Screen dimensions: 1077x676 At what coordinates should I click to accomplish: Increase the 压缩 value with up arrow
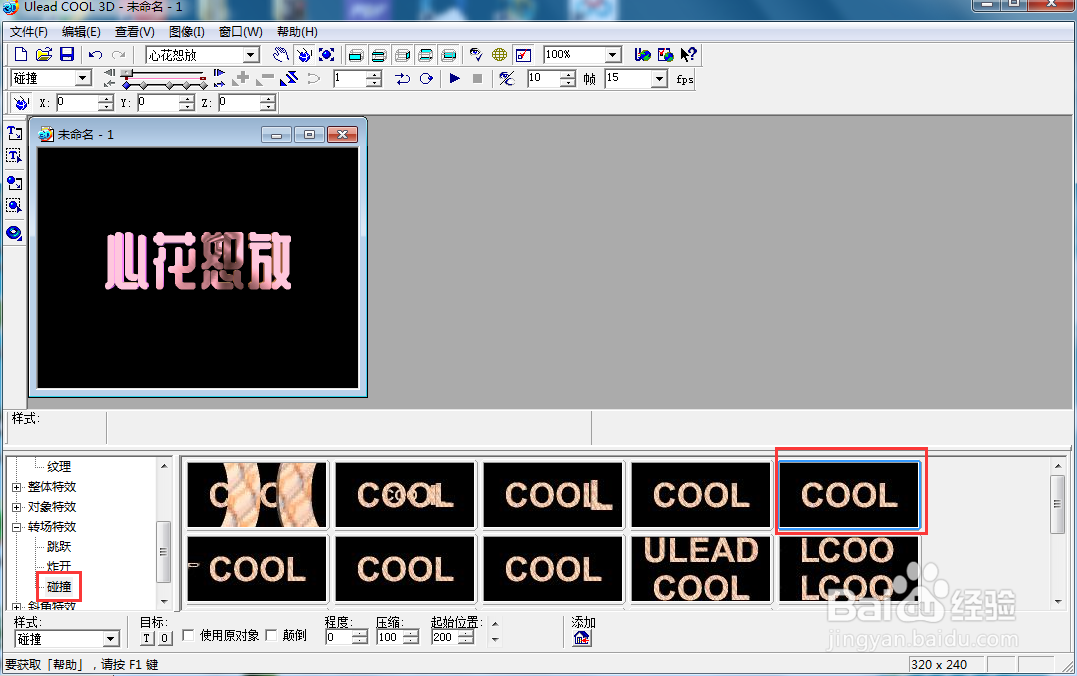[411, 634]
